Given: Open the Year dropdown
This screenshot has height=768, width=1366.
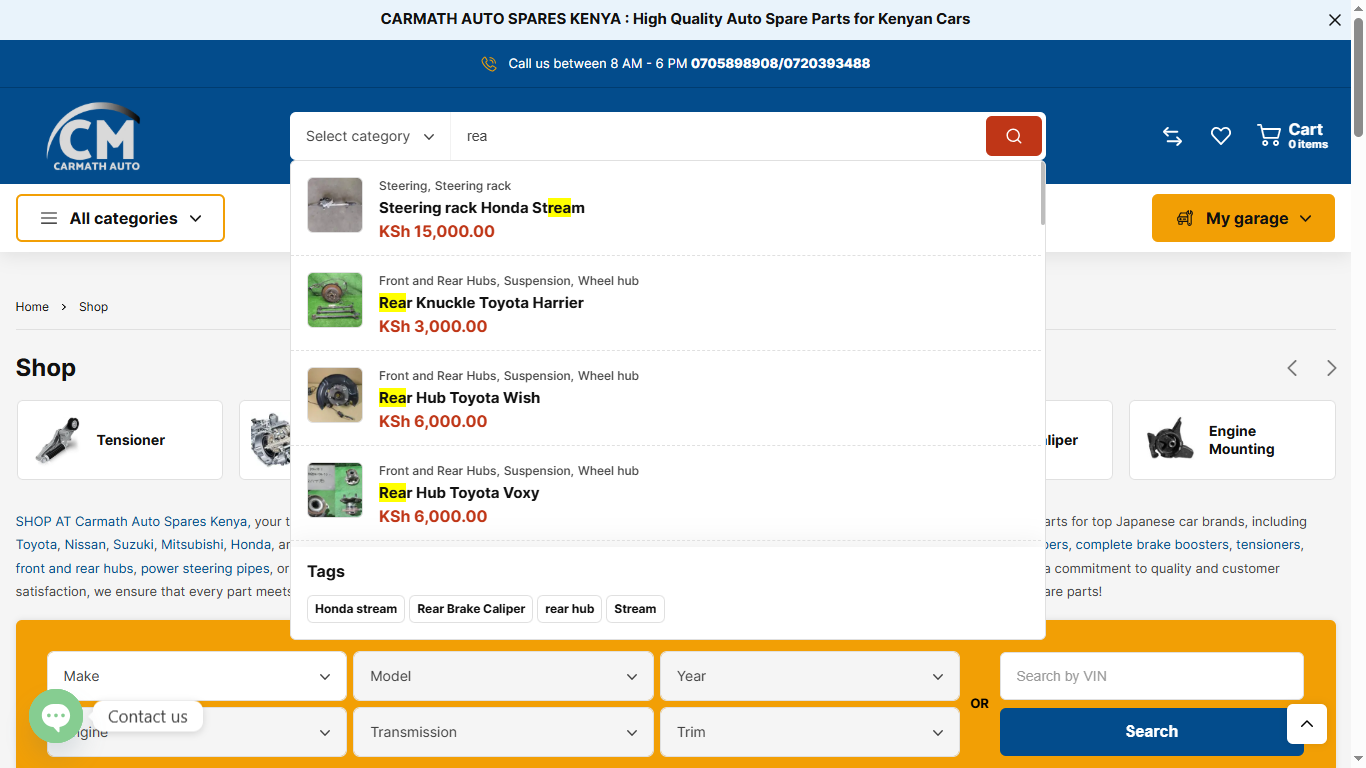Looking at the screenshot, I should coord(809,676).
